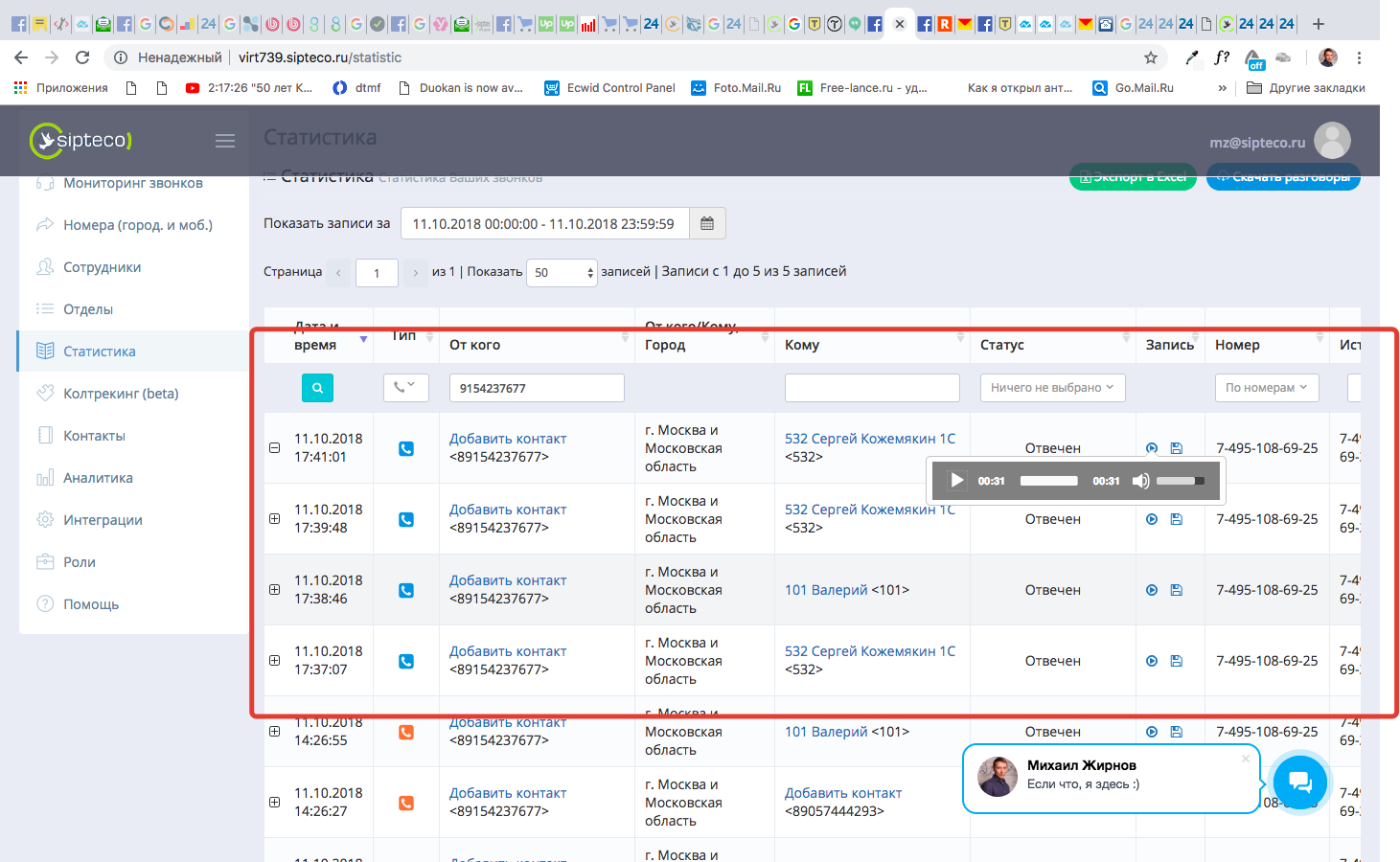
Task: Click the date range input field
Action: [x=544, y=223]
